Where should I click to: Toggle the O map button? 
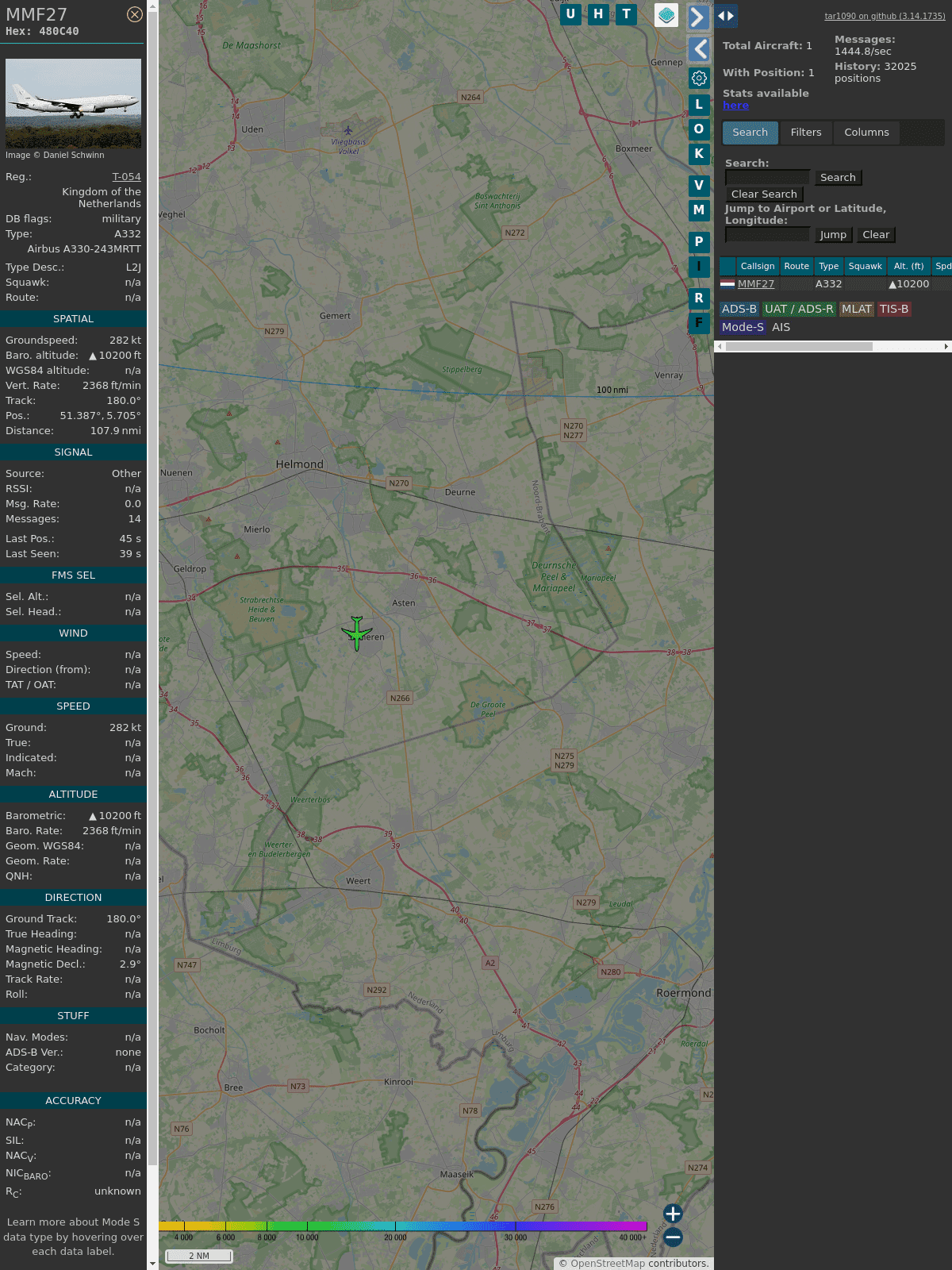pyautogui.click(x=699, y=129)
